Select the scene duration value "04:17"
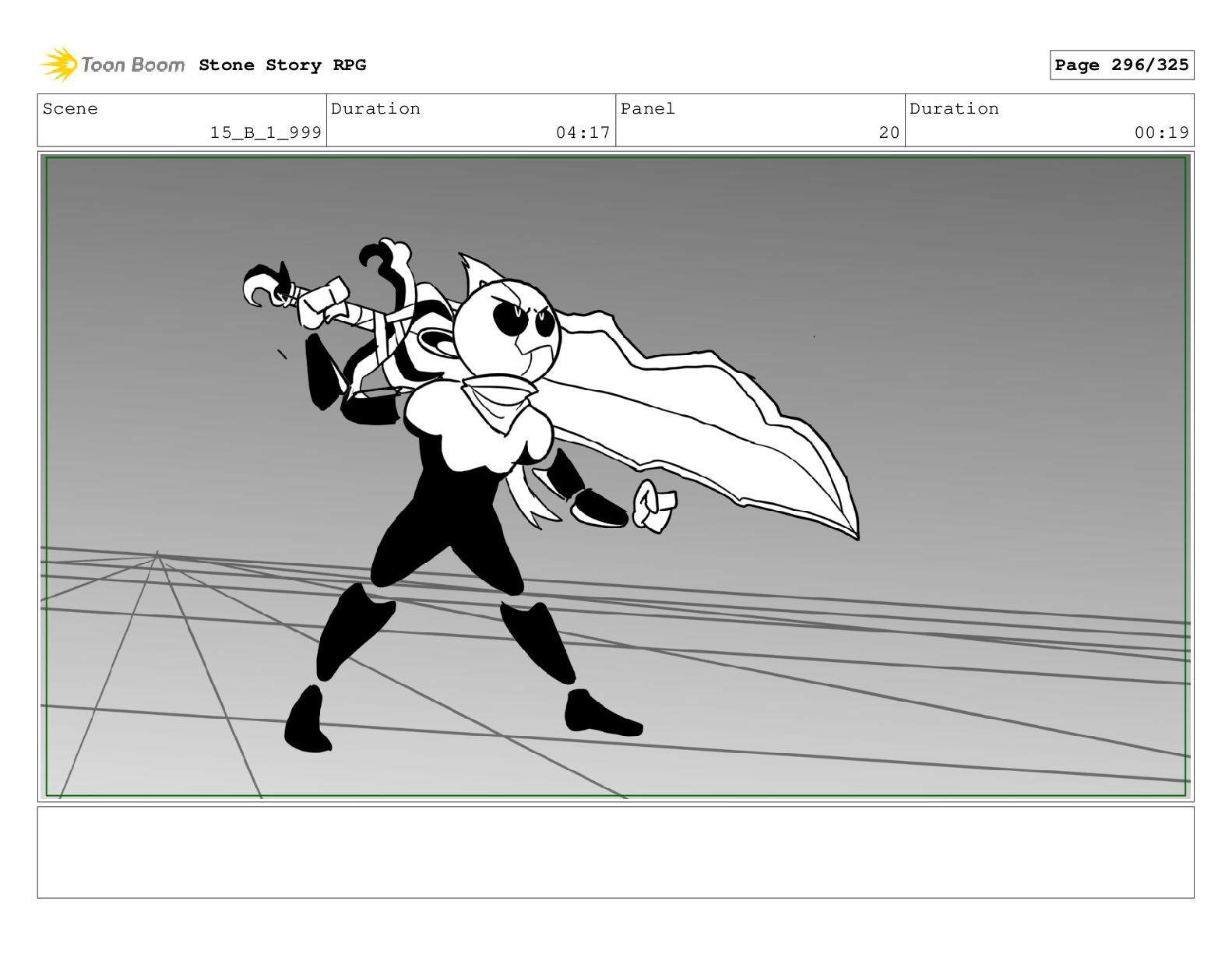This screenshot has width=1232, height=954. (583, 132)
